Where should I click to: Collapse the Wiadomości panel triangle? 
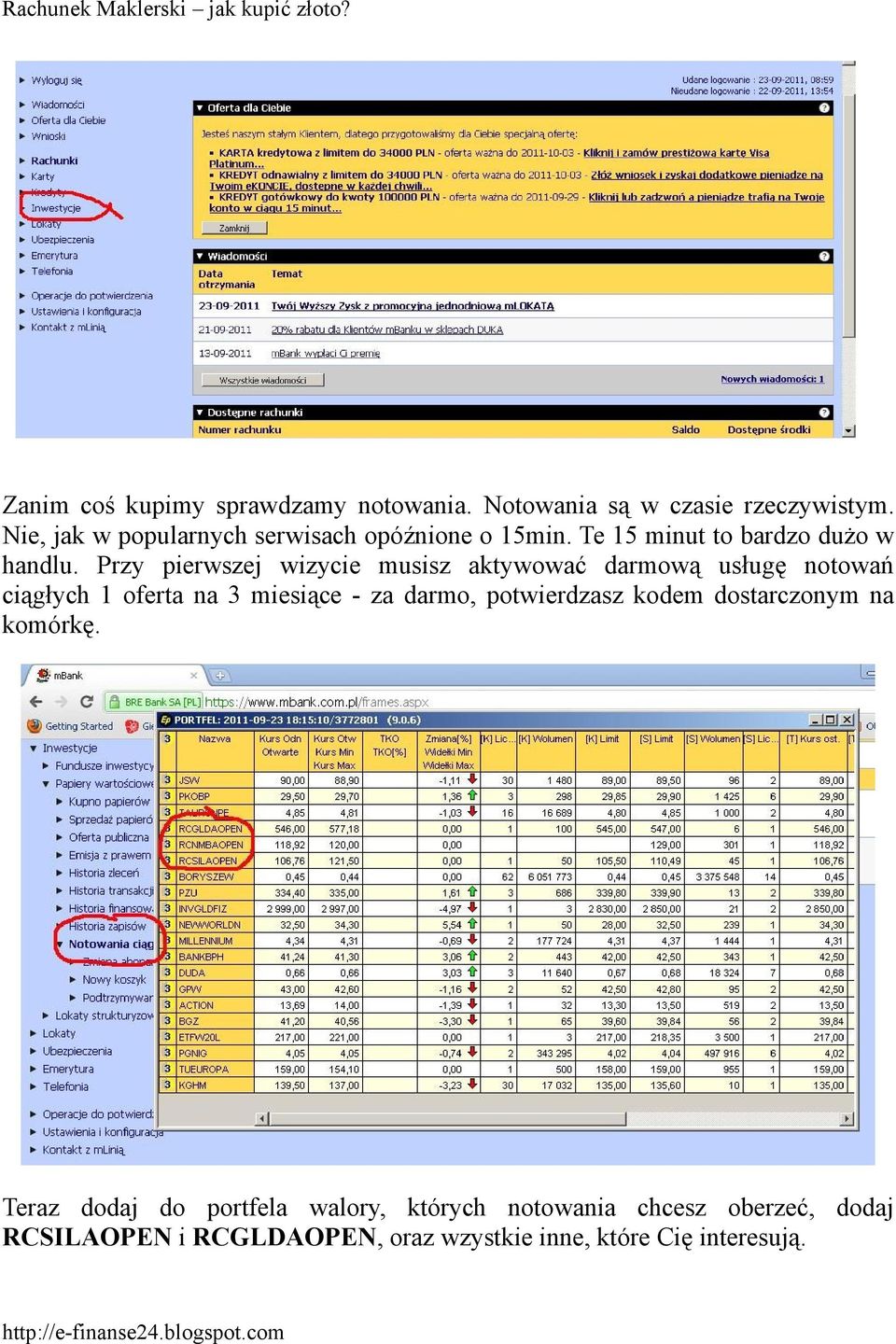(200, 256)
